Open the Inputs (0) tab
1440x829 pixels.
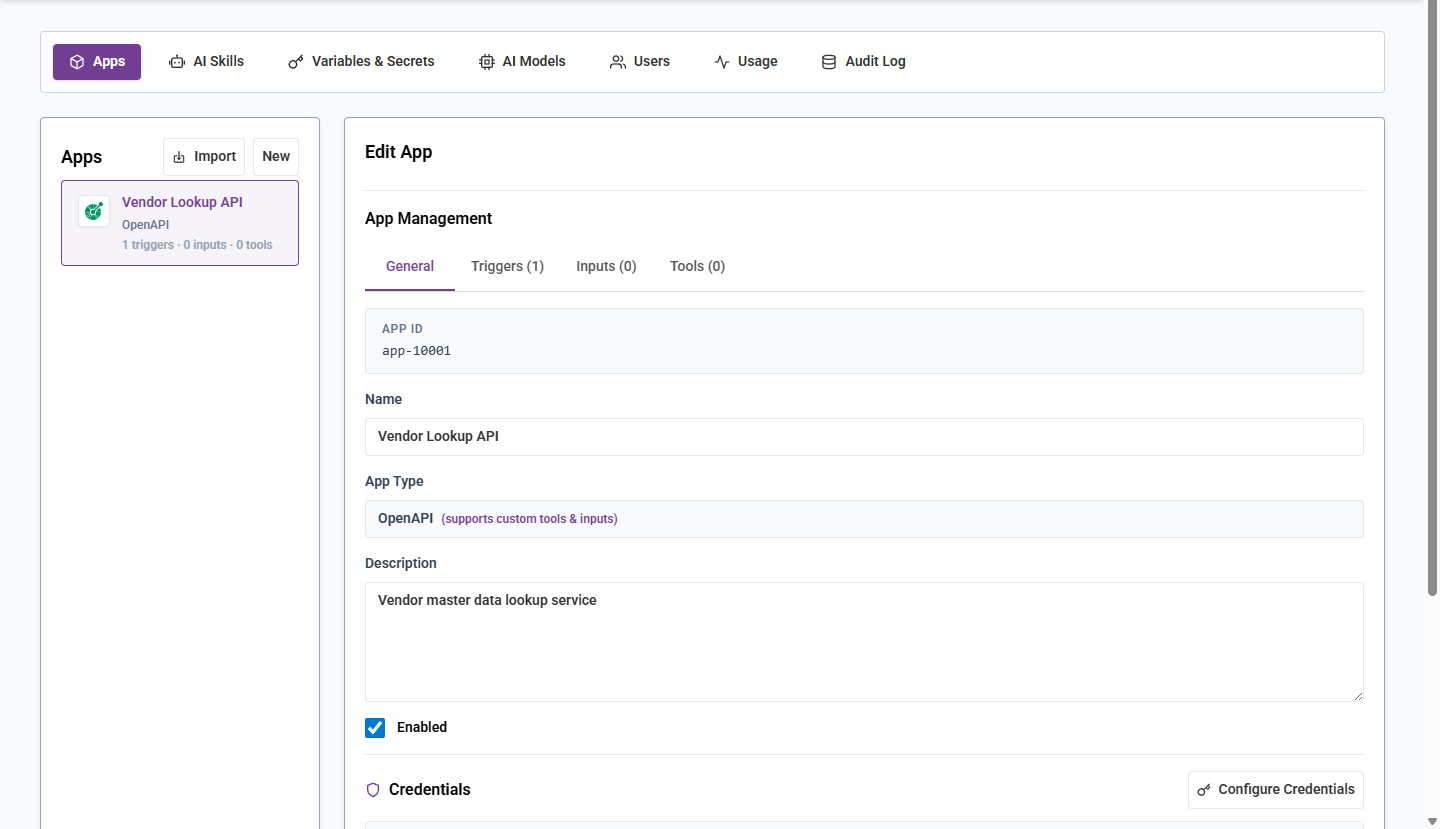tap(606, 267)
